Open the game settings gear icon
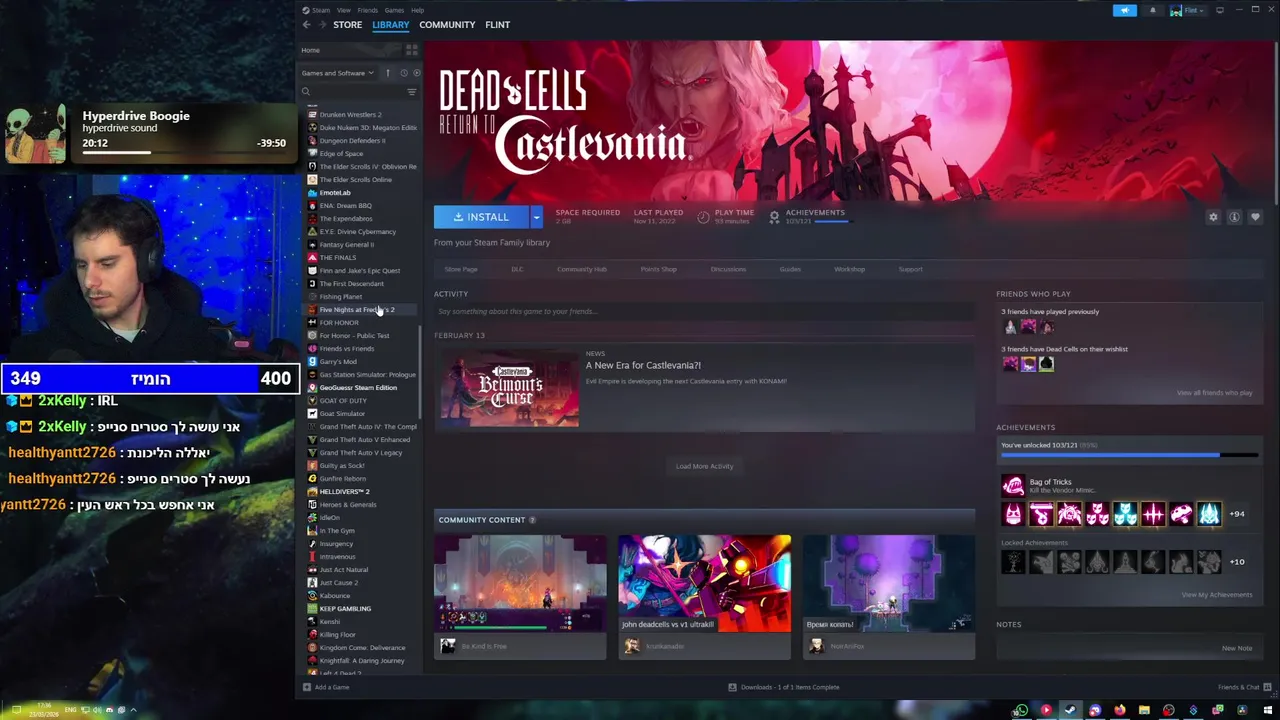Image resolution: width=1280 pixels, height=720 pixels. [x=1213, y=217]
